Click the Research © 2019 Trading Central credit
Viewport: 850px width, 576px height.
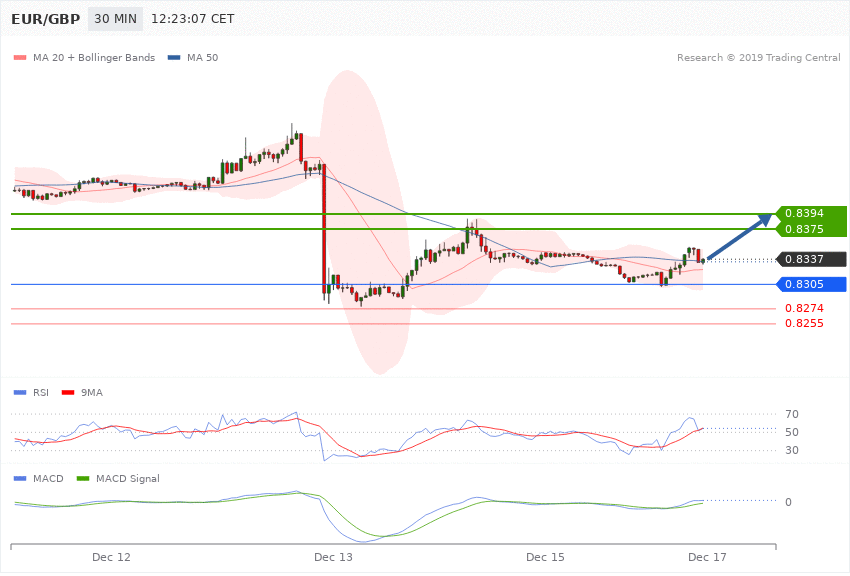pos(758,57)
